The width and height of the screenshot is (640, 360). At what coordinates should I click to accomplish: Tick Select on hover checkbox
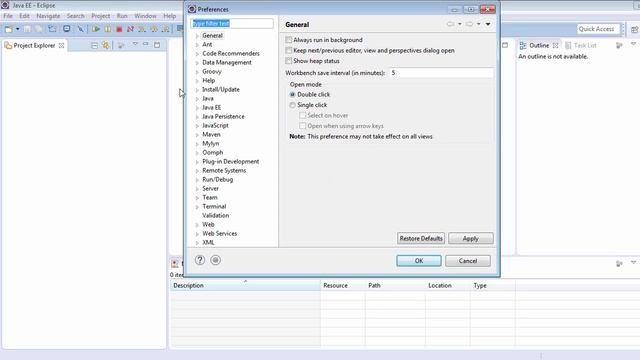pos(302,116)
